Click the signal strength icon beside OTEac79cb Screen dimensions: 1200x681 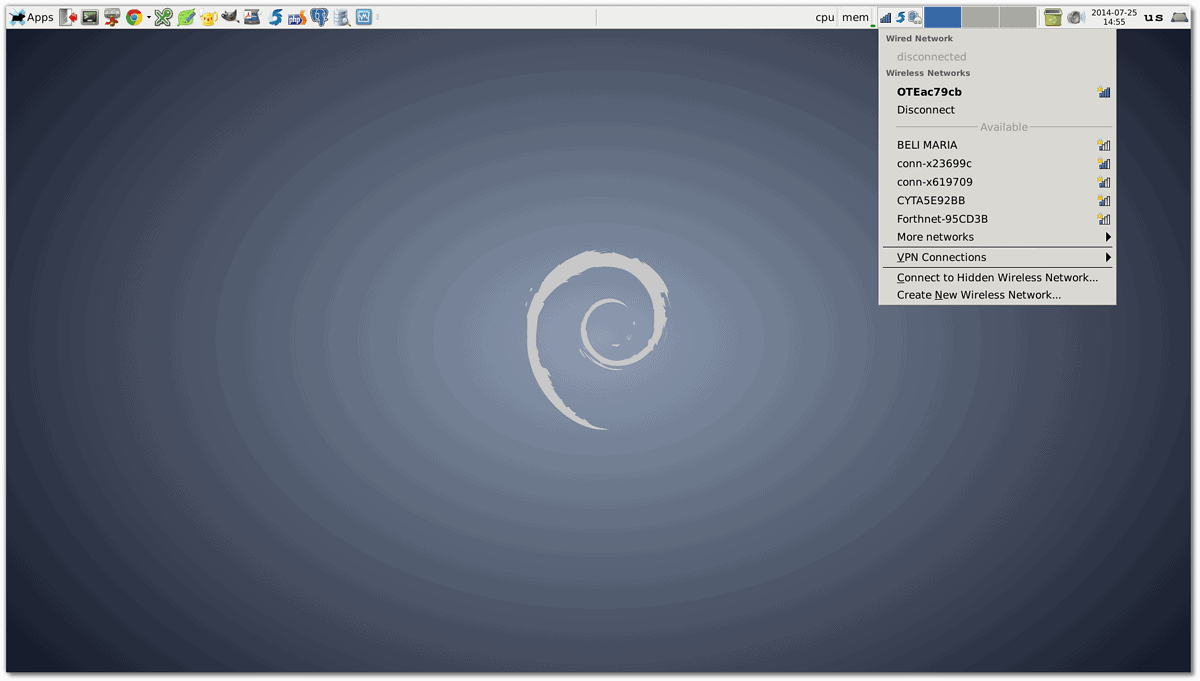click(x=1103, y=91)
